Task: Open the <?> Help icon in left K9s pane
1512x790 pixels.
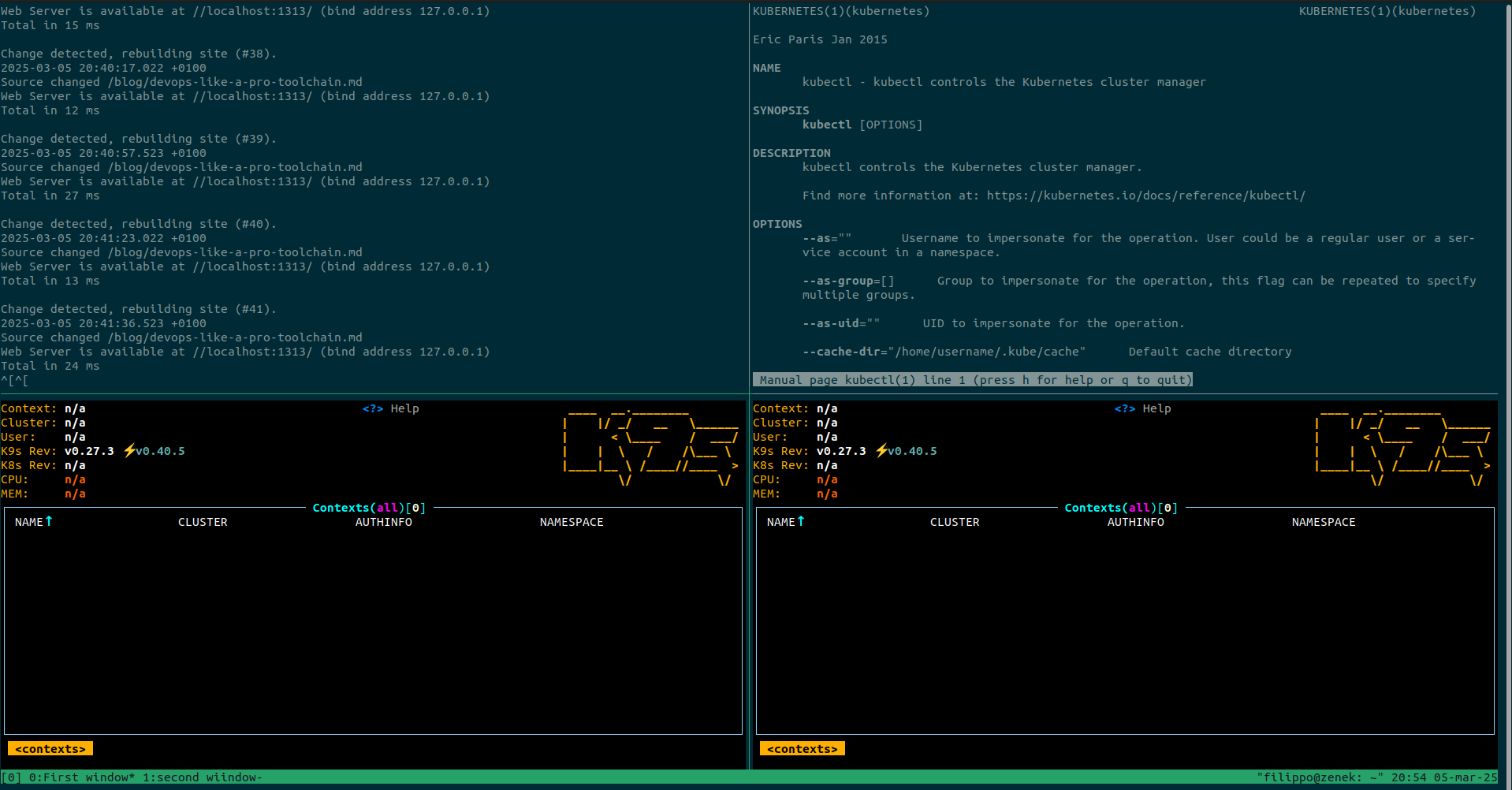Action: [373, 408]
